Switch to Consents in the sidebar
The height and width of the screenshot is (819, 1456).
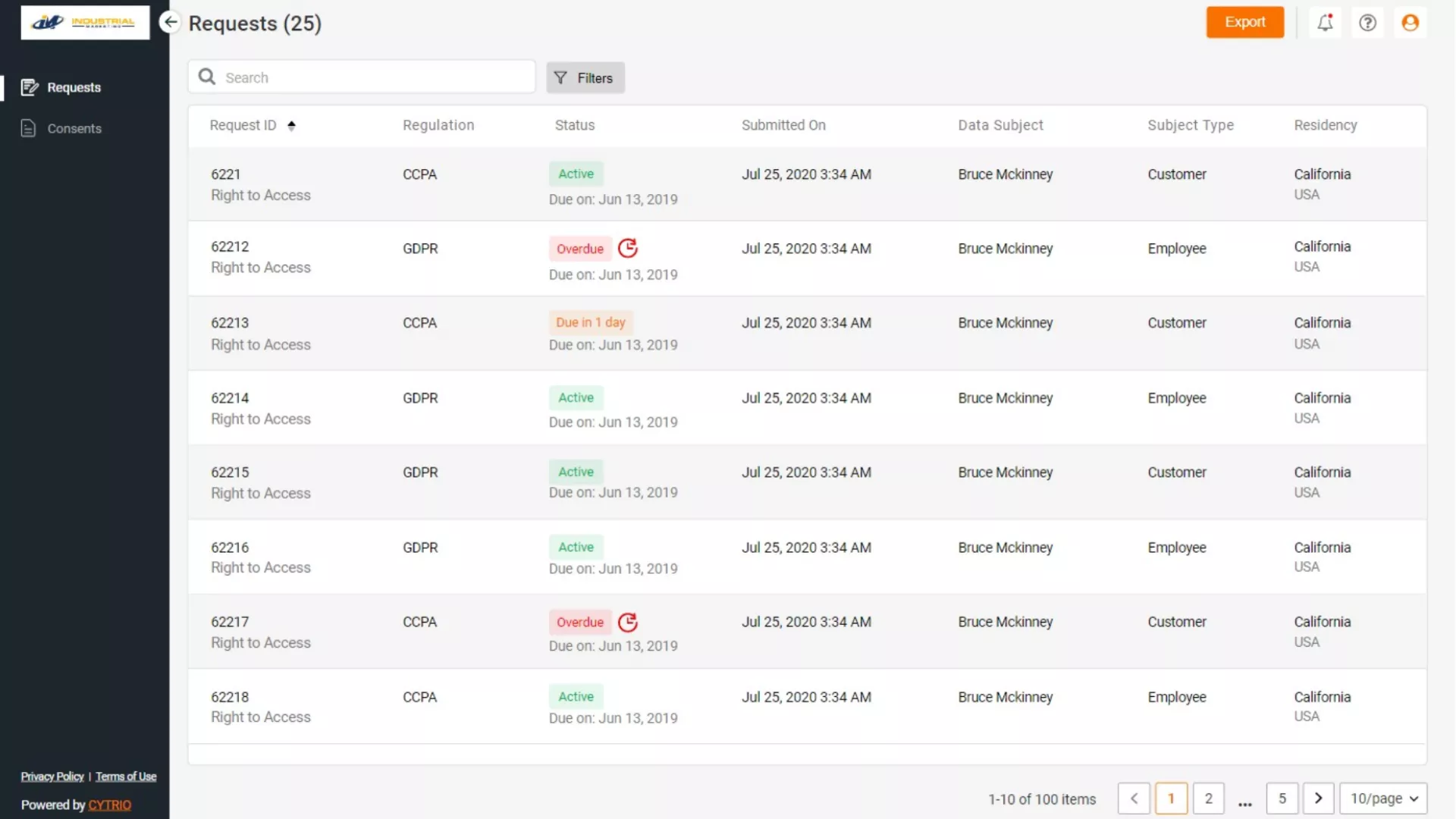(74, 128)
